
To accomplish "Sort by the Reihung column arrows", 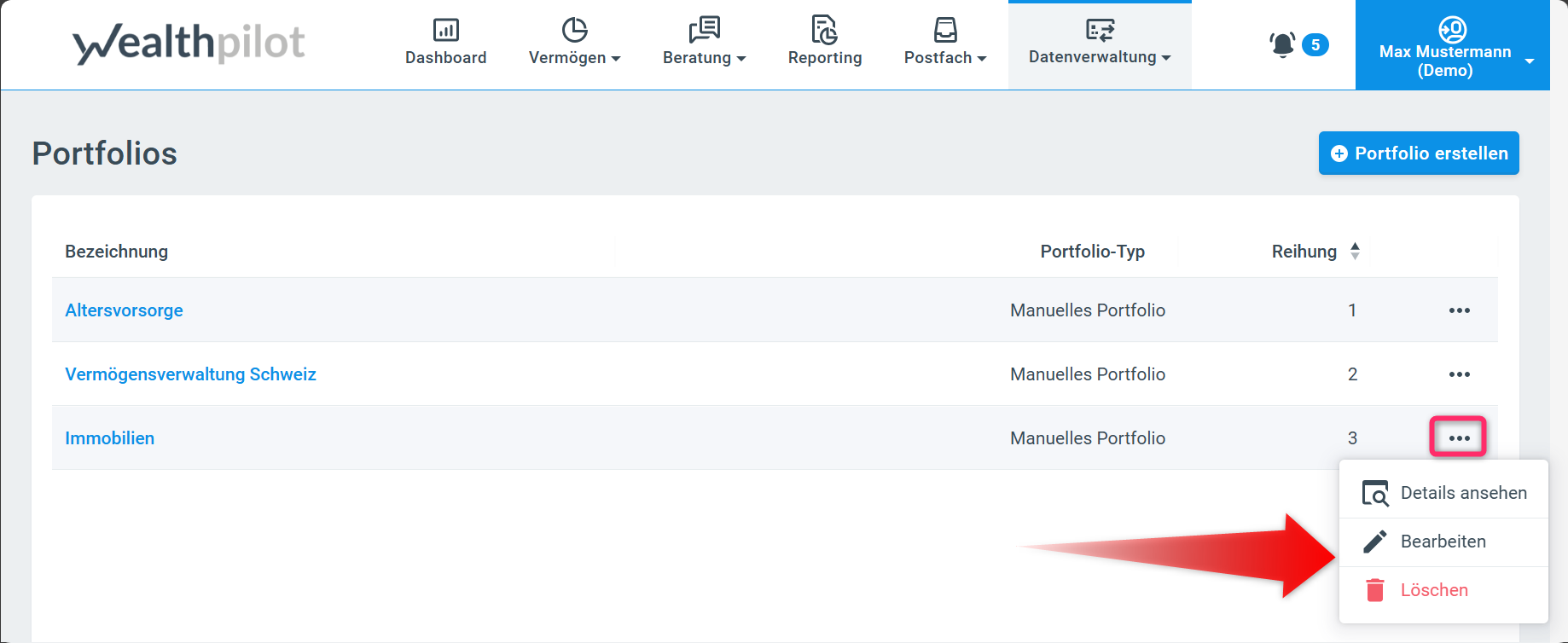I will 1355,252.
